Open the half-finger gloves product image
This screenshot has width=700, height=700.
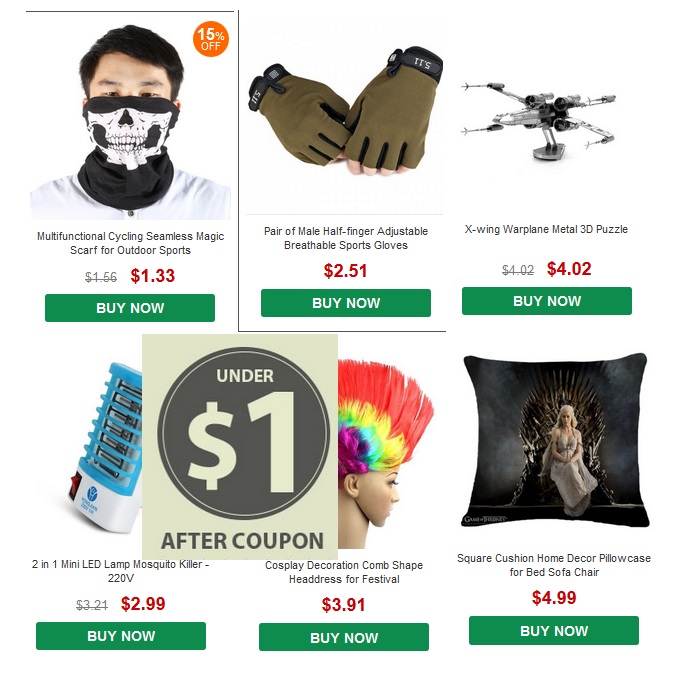(x=345, y=114)
